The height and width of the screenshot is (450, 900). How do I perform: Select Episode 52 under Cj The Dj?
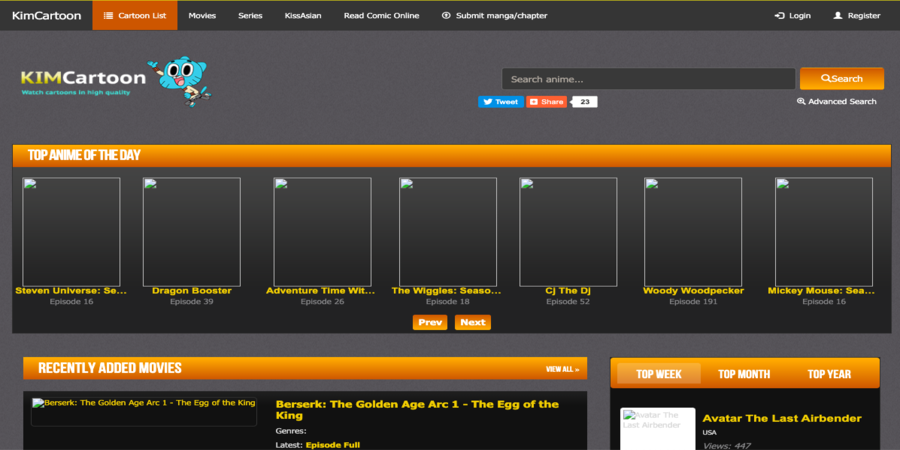pos(568,301)
